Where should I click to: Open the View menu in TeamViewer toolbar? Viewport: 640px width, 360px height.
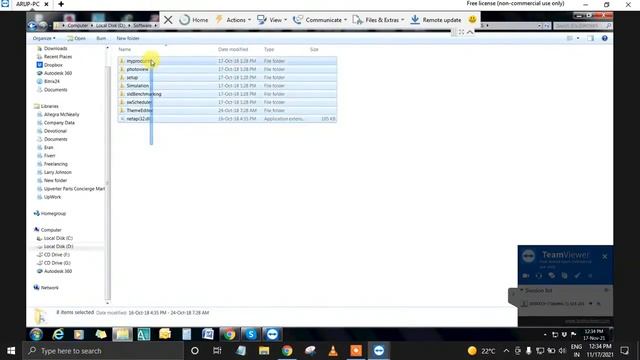[272, 20]
